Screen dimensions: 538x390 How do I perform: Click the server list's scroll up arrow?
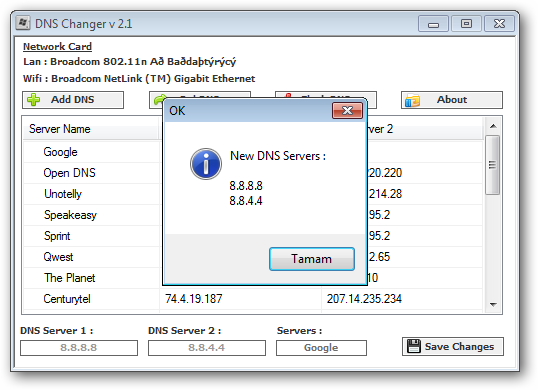(x=493, y=126)
